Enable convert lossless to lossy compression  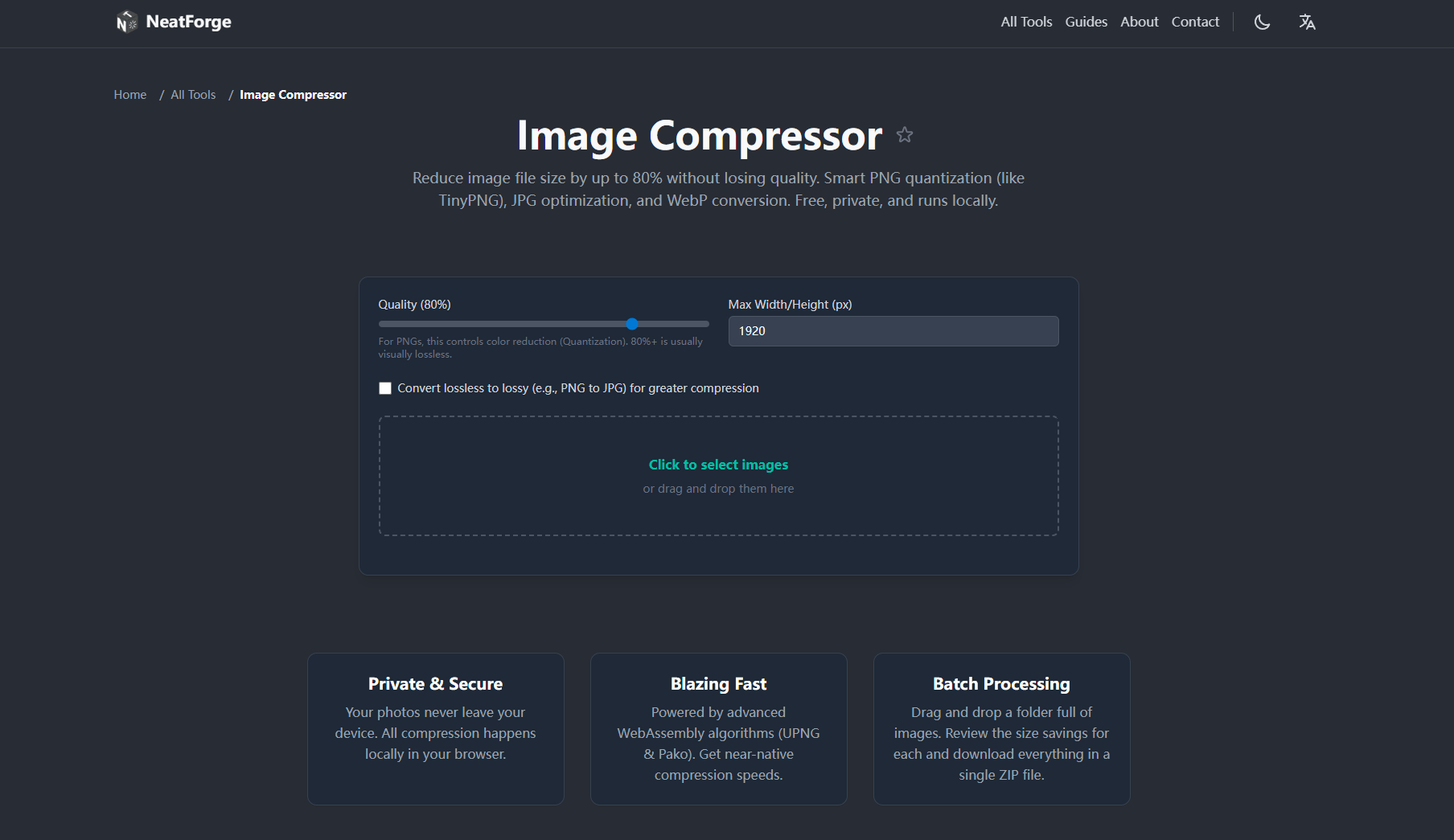385,387
